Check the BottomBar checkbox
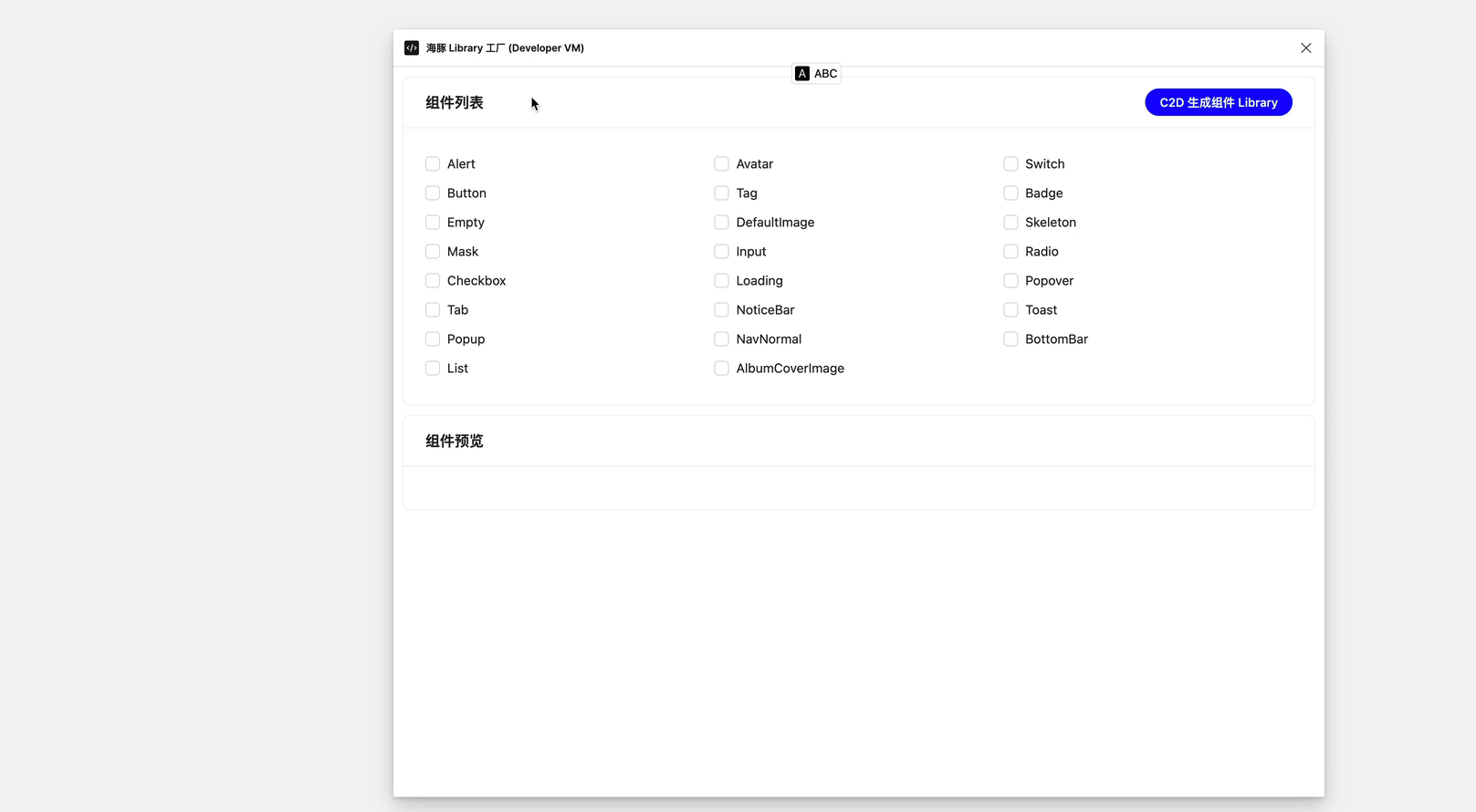Viewport: 1476px width, 812px height. [1010, 339]
